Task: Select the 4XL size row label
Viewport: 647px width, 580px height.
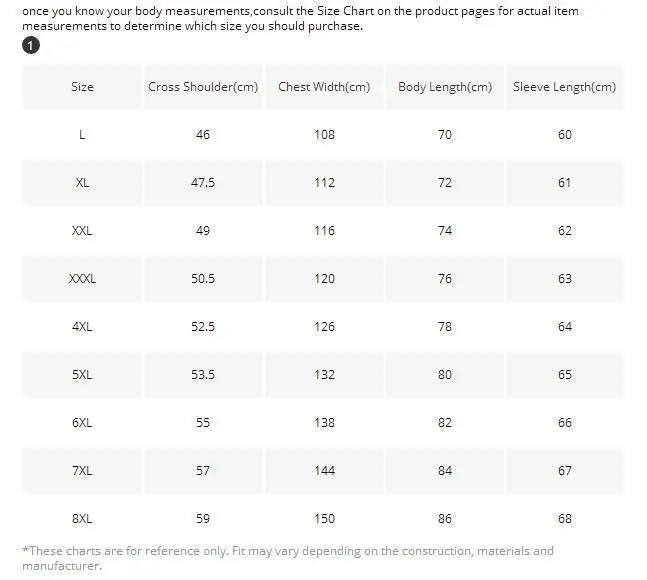Action: (x=82, y=327)
